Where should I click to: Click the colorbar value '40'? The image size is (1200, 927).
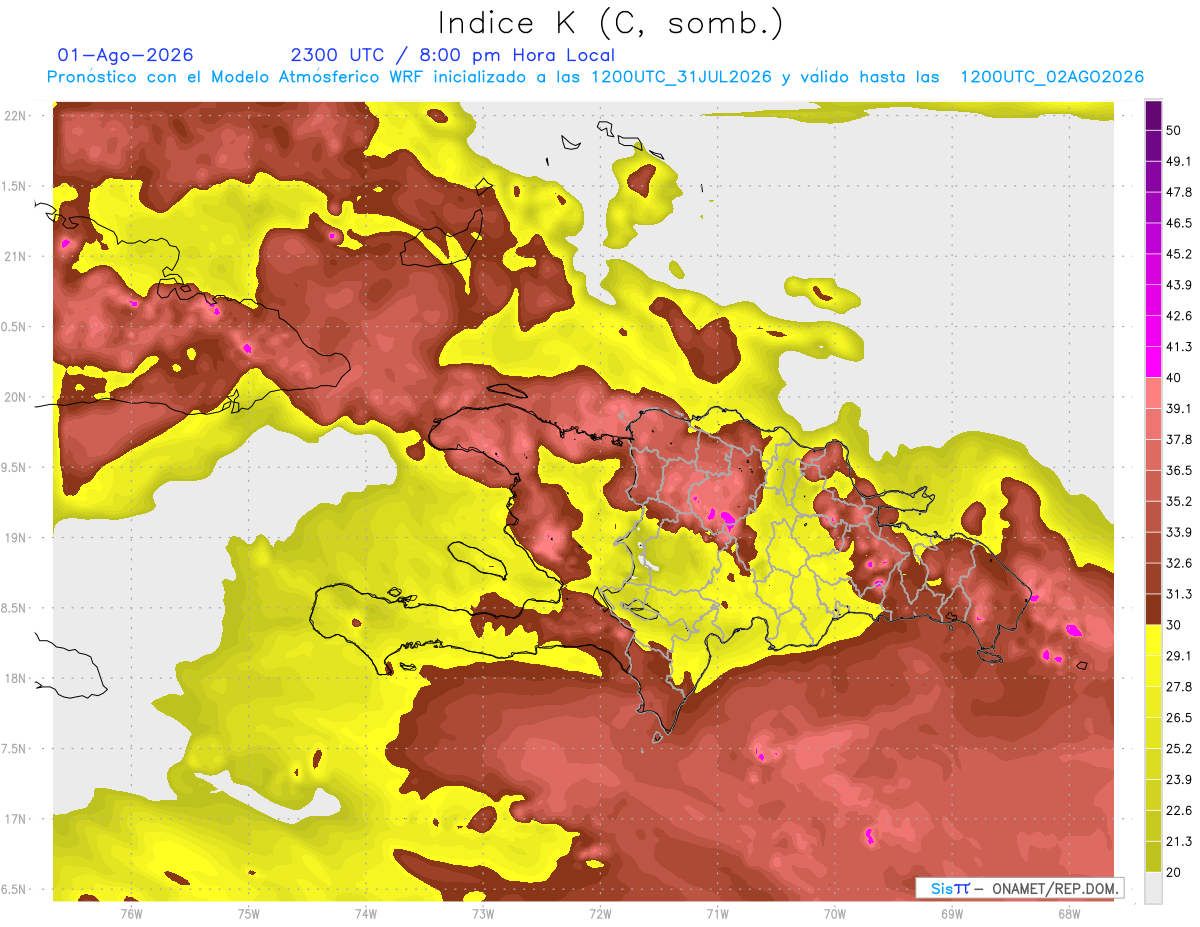tap(1175, 377)
